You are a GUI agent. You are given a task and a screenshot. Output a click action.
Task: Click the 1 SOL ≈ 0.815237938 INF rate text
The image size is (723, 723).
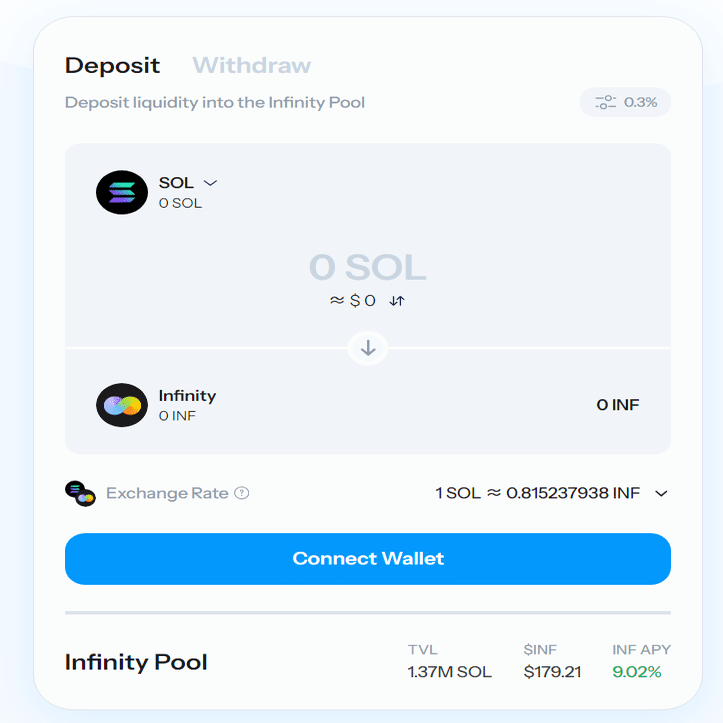click(538, 493)
